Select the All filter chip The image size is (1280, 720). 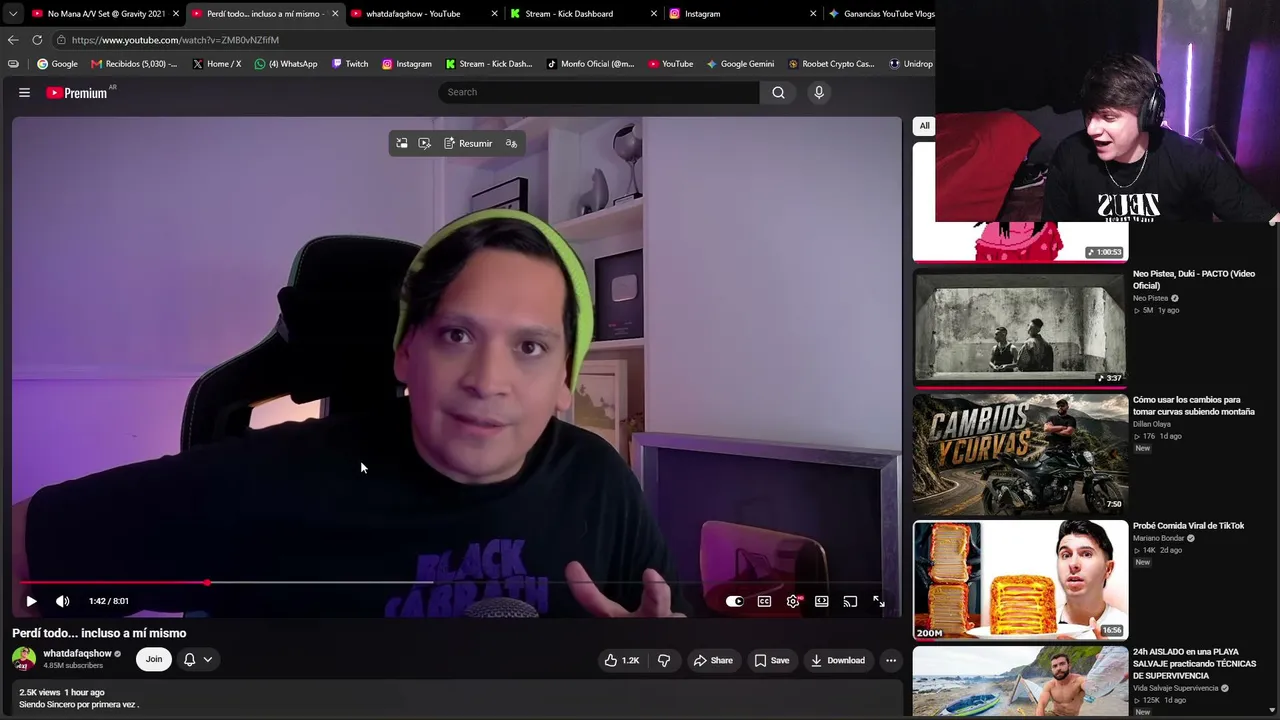pyautogui.click(x=924, y=126)
